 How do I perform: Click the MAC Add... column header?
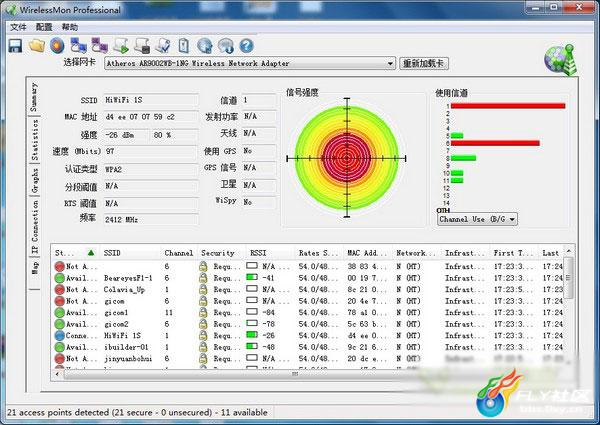pos(368,253)
